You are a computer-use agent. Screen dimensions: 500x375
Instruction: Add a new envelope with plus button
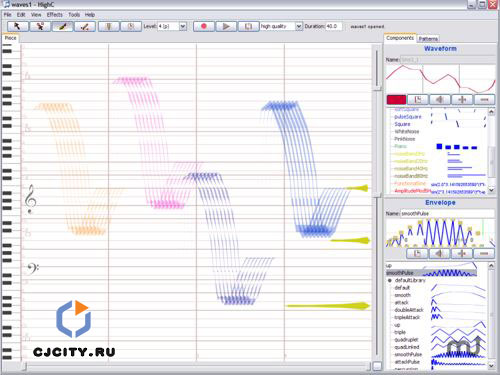tap(462, 254)
